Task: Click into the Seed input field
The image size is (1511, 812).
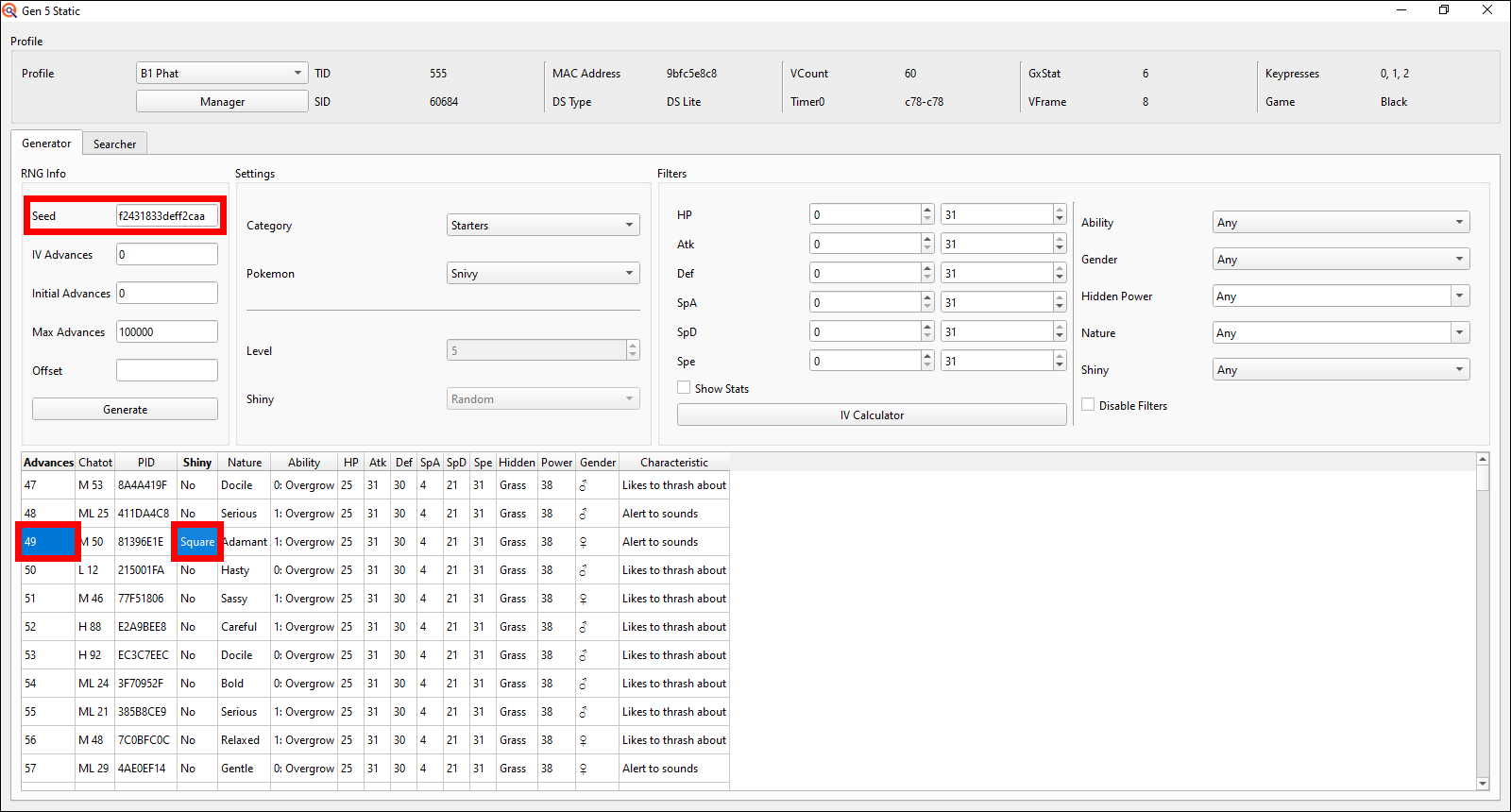Action: [x=166, y=215]
